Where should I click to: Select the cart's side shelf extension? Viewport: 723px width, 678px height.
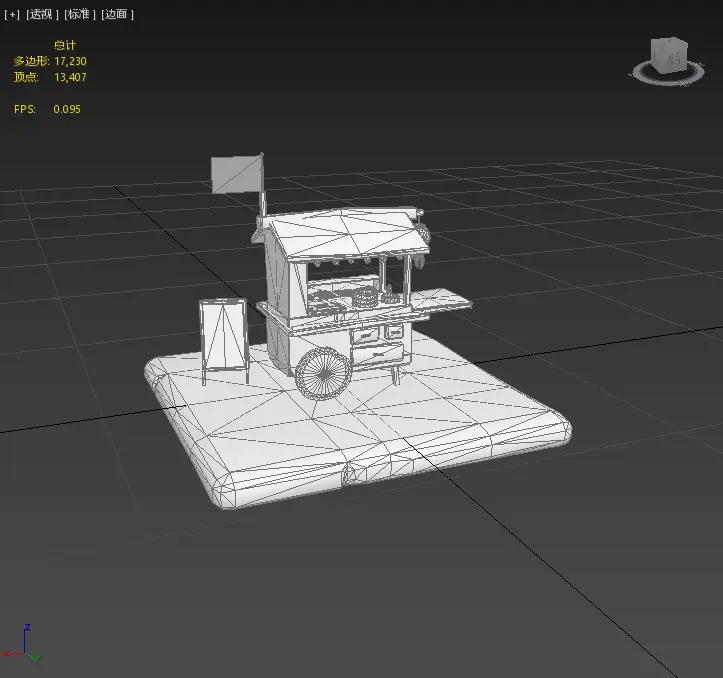point(441,300)
